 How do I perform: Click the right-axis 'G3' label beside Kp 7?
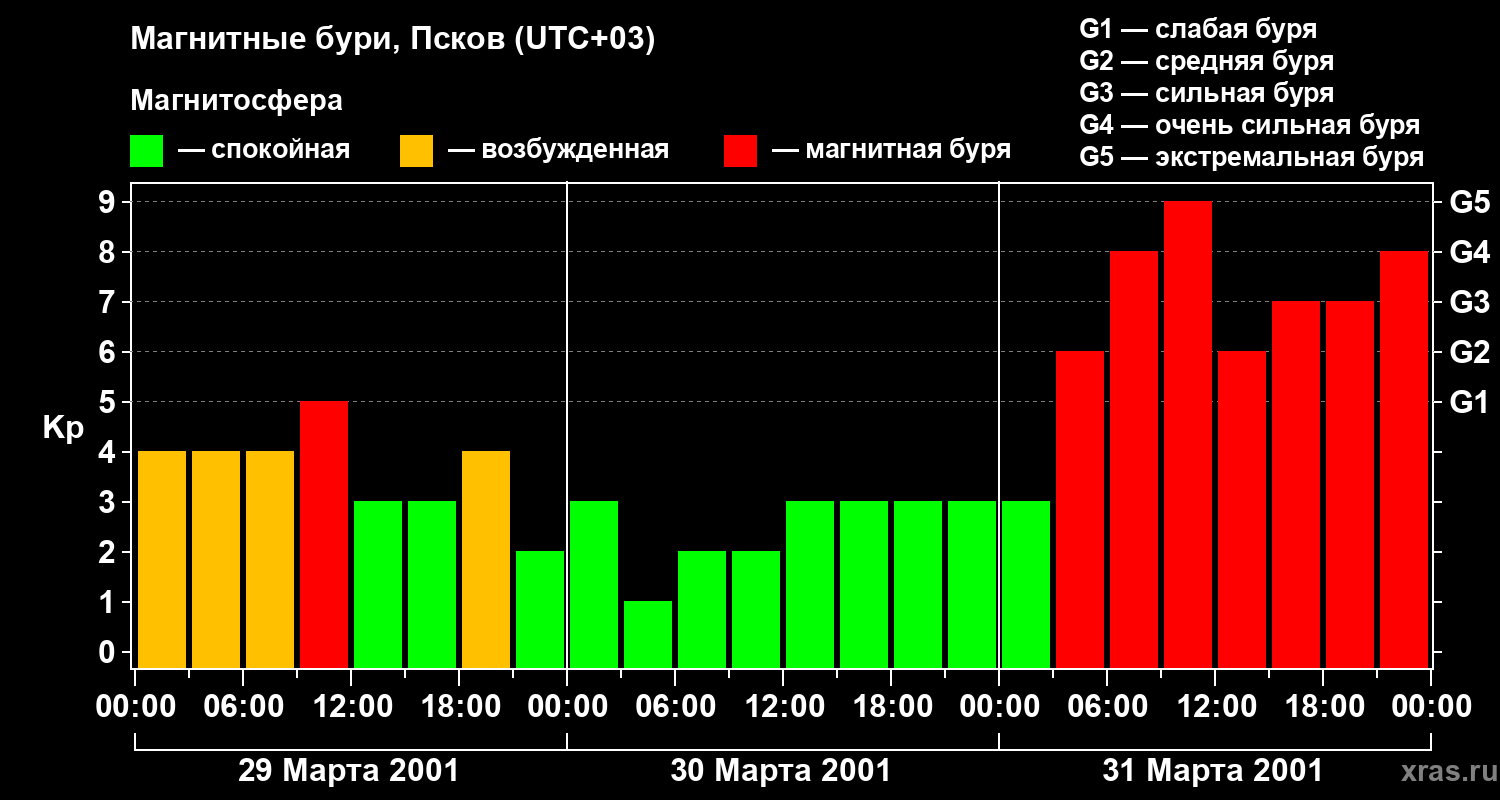(1469, 302)
